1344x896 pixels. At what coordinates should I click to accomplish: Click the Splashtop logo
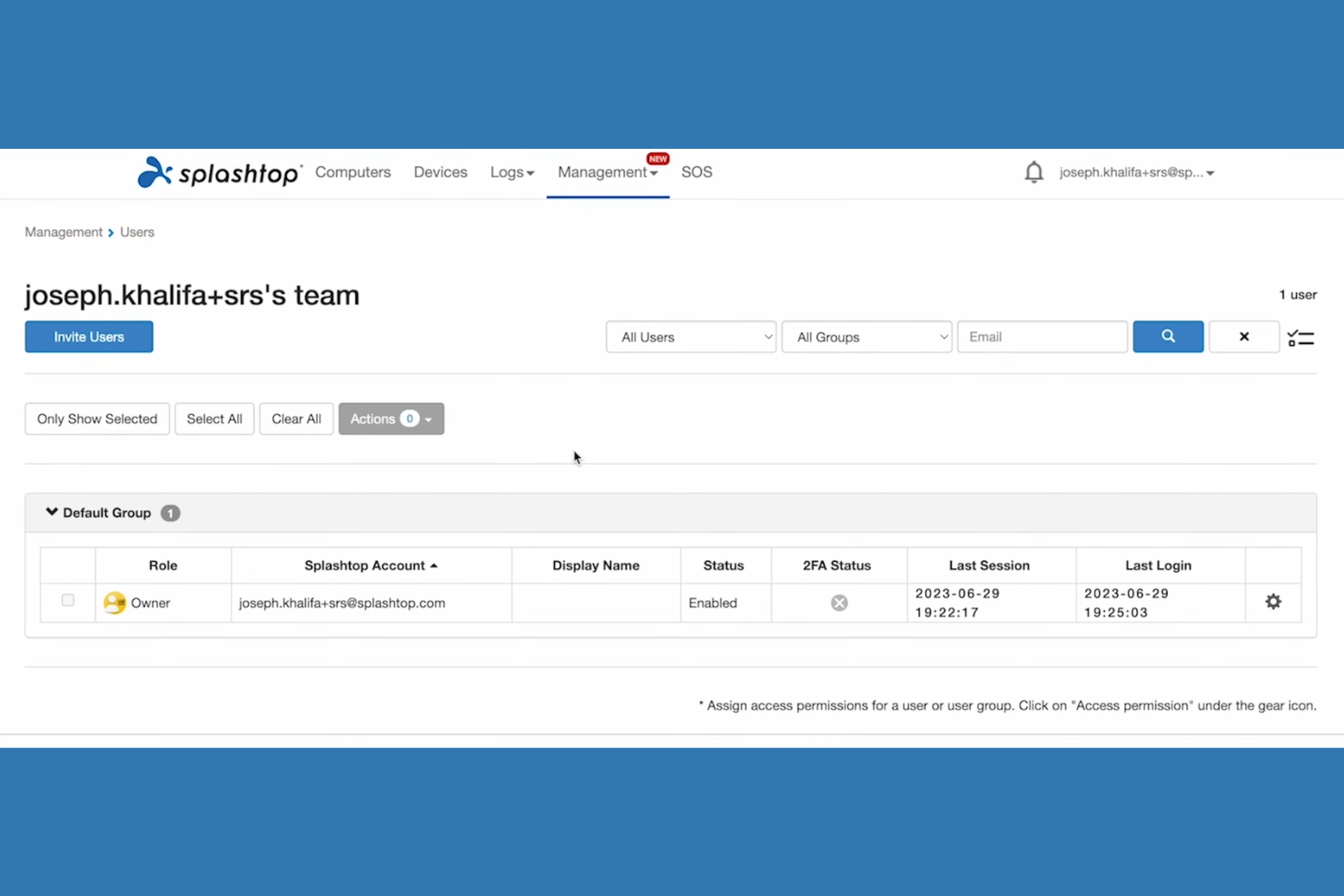click(219, 172)
